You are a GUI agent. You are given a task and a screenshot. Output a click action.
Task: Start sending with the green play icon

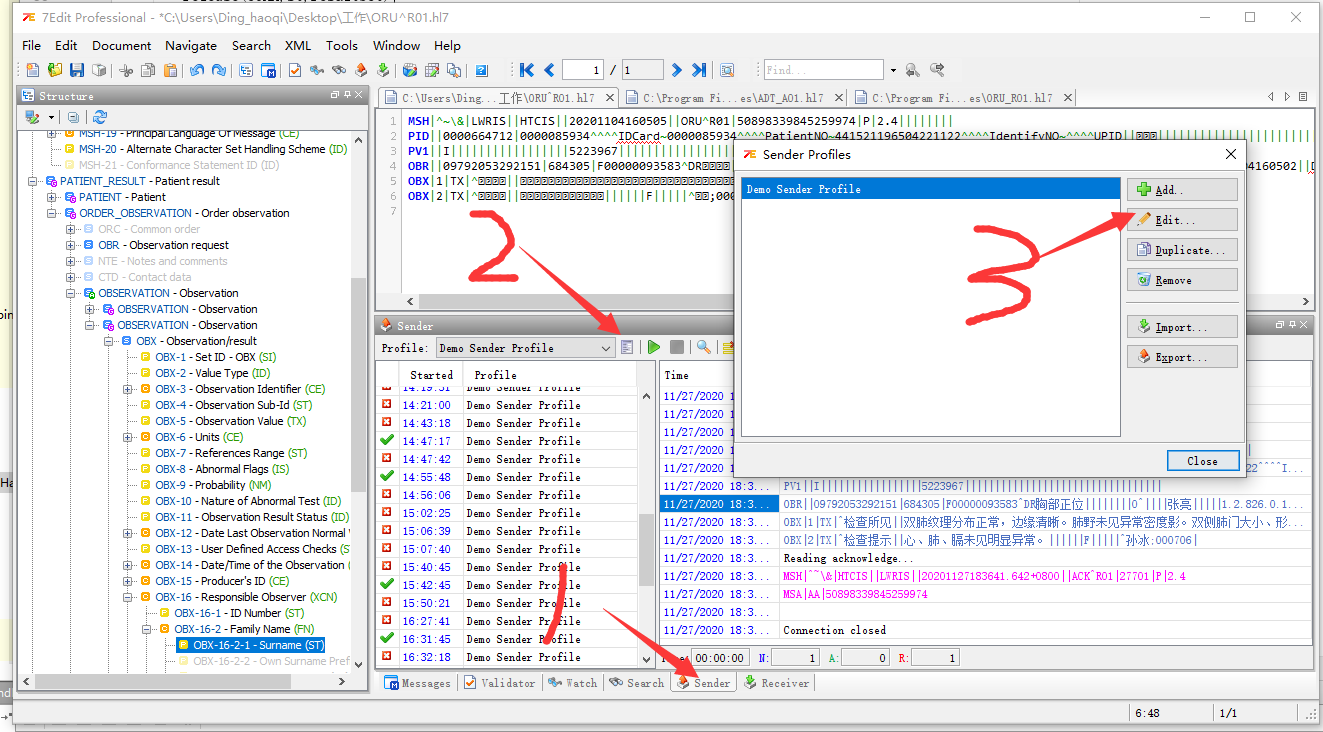click(653, 346)
